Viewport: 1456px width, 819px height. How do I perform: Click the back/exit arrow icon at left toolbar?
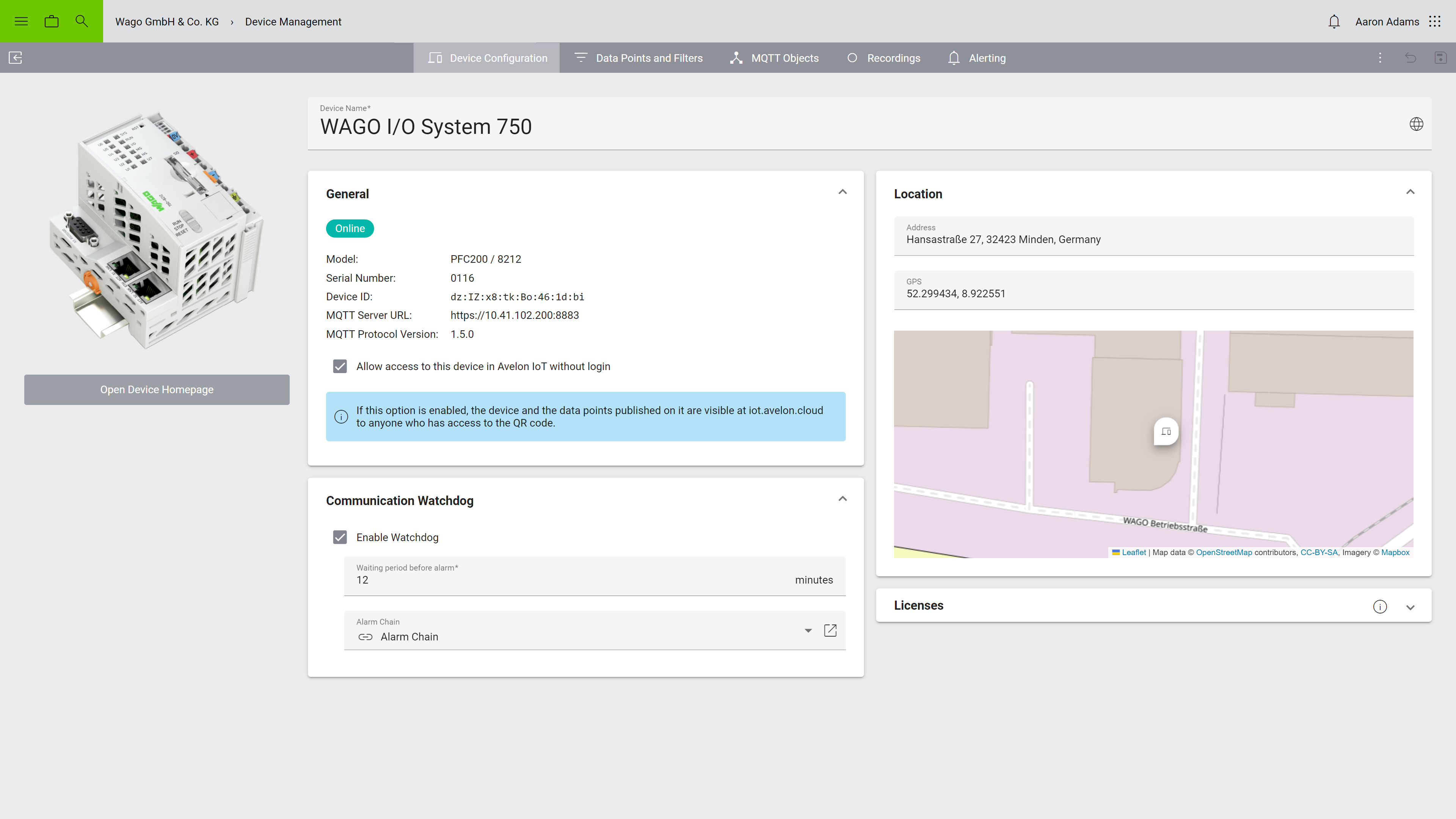click(x=15, y=58)
